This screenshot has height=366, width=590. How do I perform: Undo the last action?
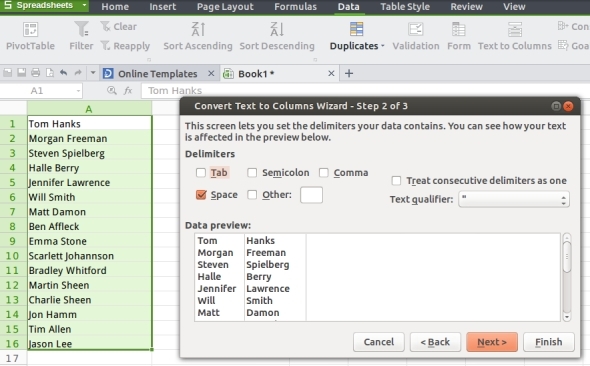tap(63, 73)
